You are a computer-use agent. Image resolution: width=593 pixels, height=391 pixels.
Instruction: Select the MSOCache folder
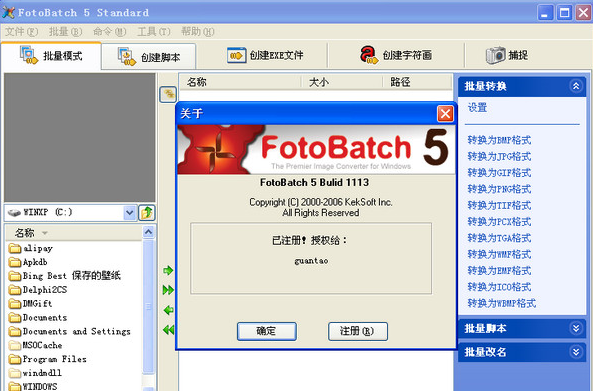(35, 345)
